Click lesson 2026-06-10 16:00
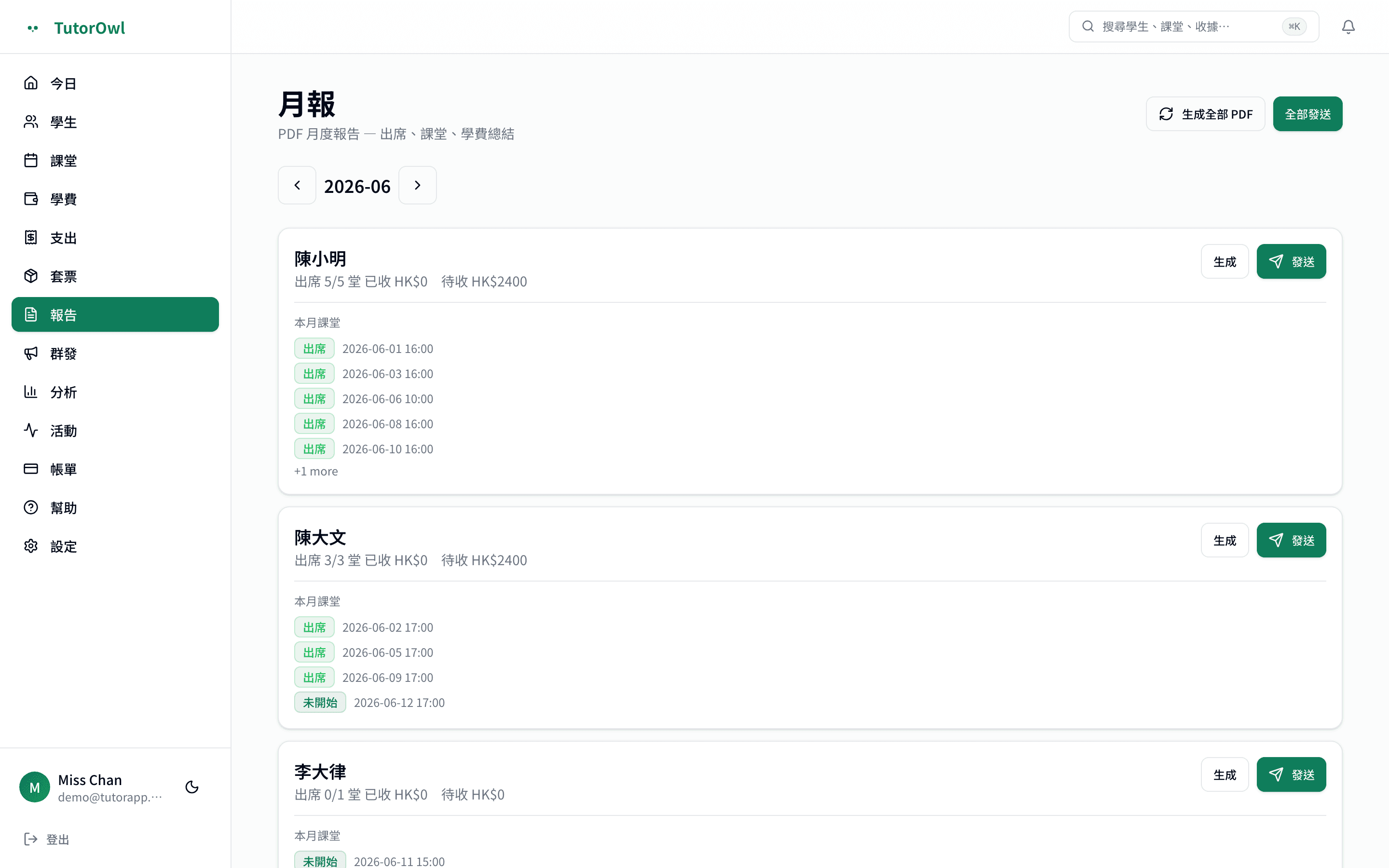The width and height of the screenshot is (1389, 868). point(388,449)
